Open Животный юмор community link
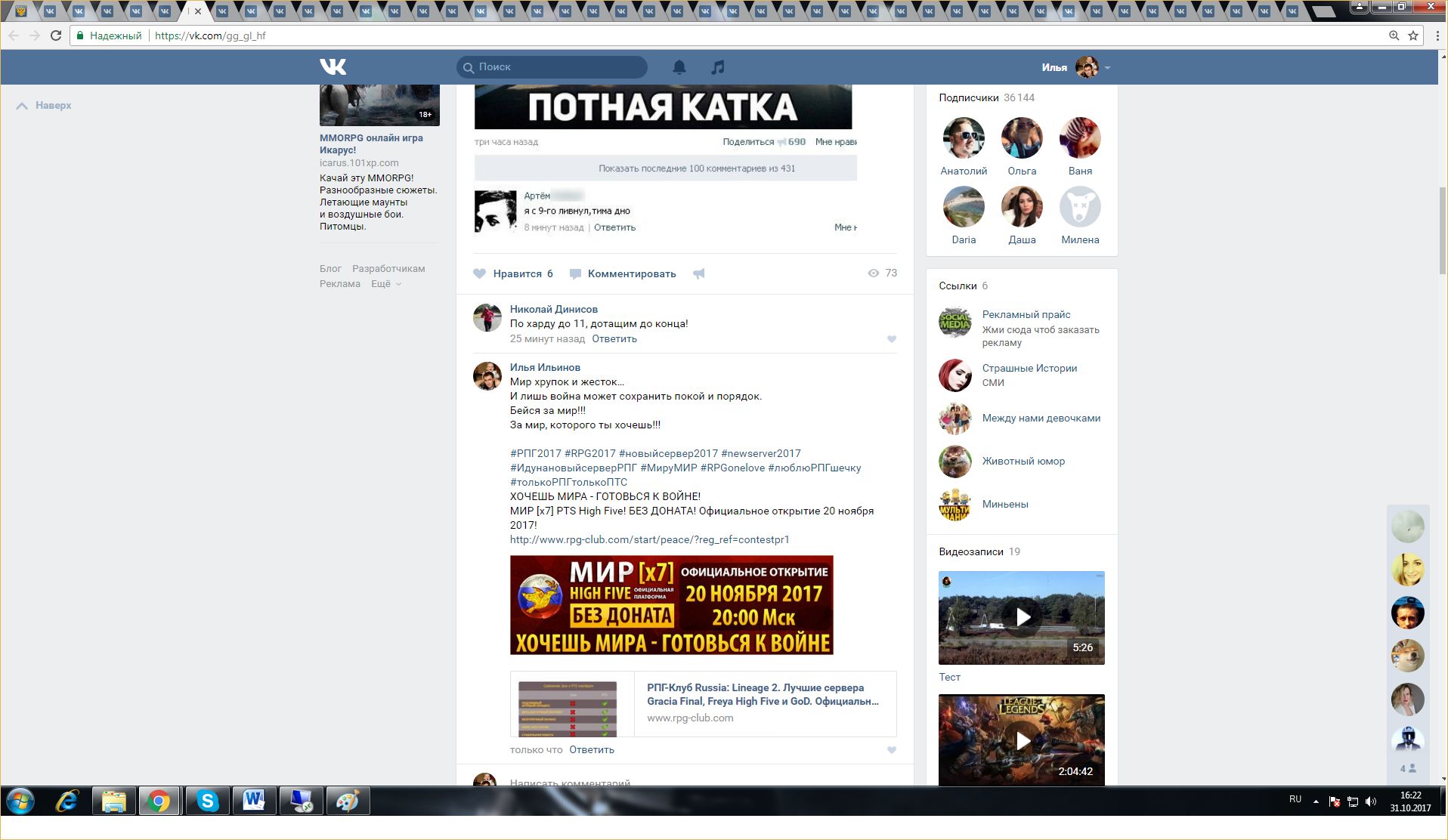Image resolution: width=1448 pixels, height=840 pixels. [1023, 461]
